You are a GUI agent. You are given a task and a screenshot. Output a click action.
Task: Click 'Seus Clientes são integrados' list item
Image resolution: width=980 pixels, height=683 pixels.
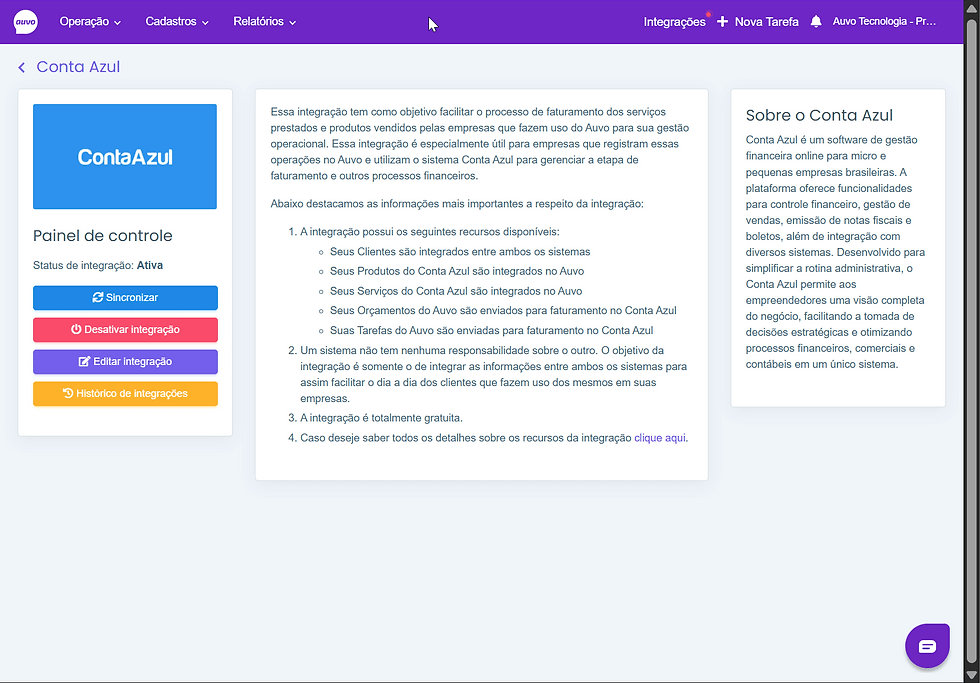coord(460,252)
